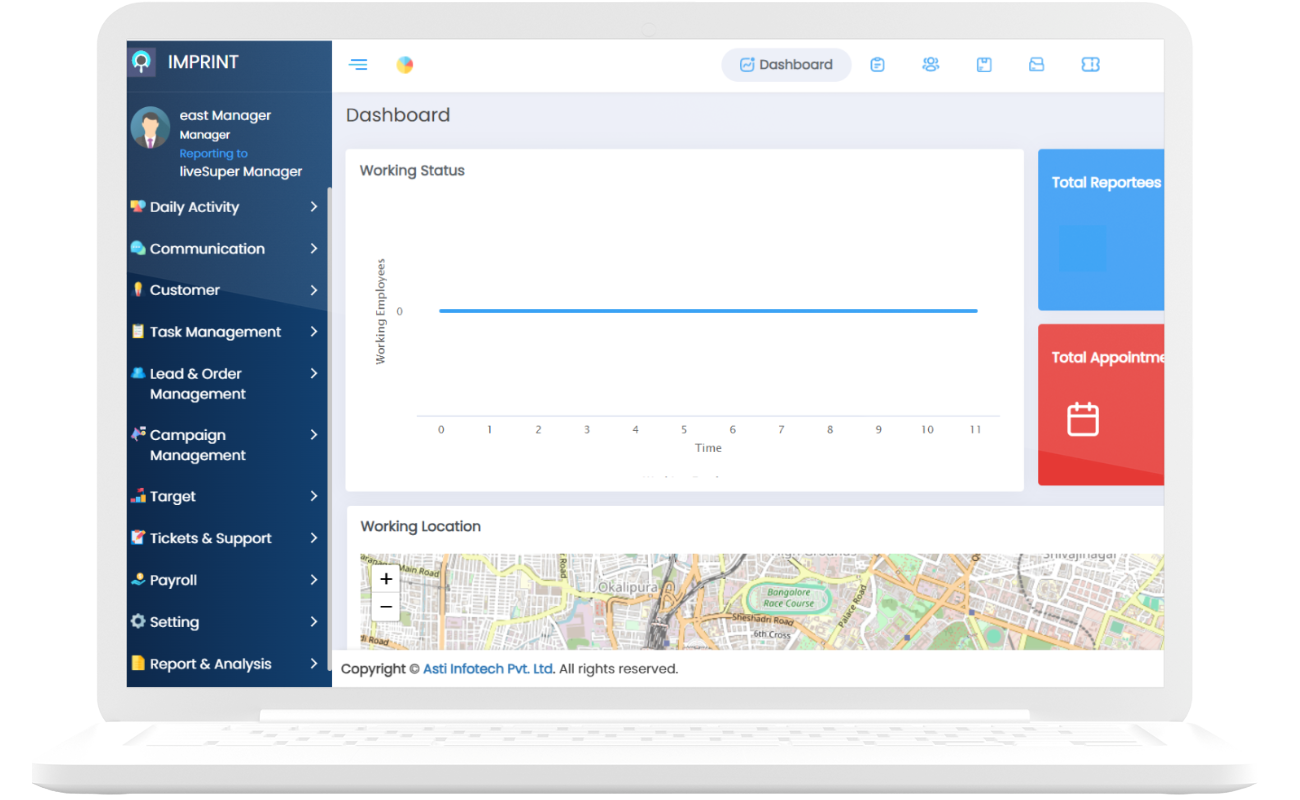Click the blue line in Working Status chart
The height and width of the screenshot is (800, 1300).
708,311
